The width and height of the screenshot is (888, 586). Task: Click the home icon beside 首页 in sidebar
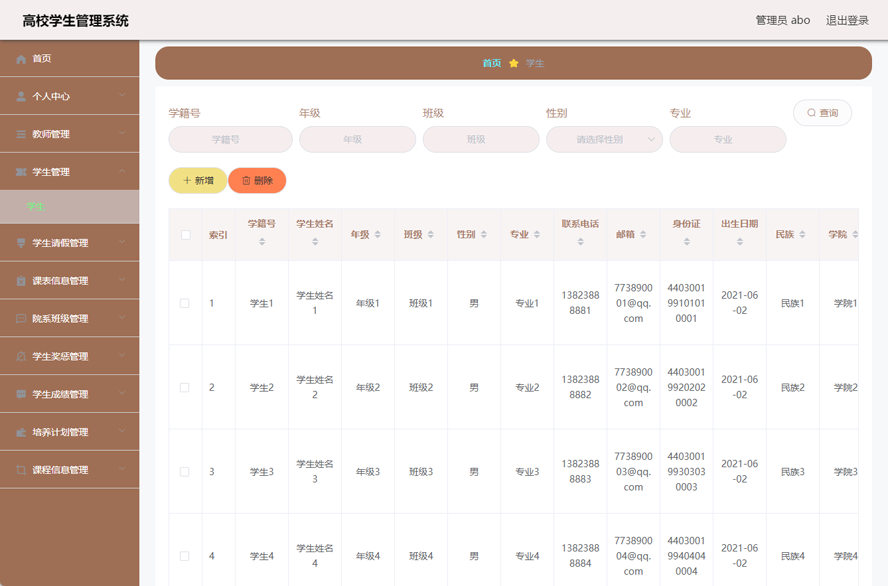(21, 59)
